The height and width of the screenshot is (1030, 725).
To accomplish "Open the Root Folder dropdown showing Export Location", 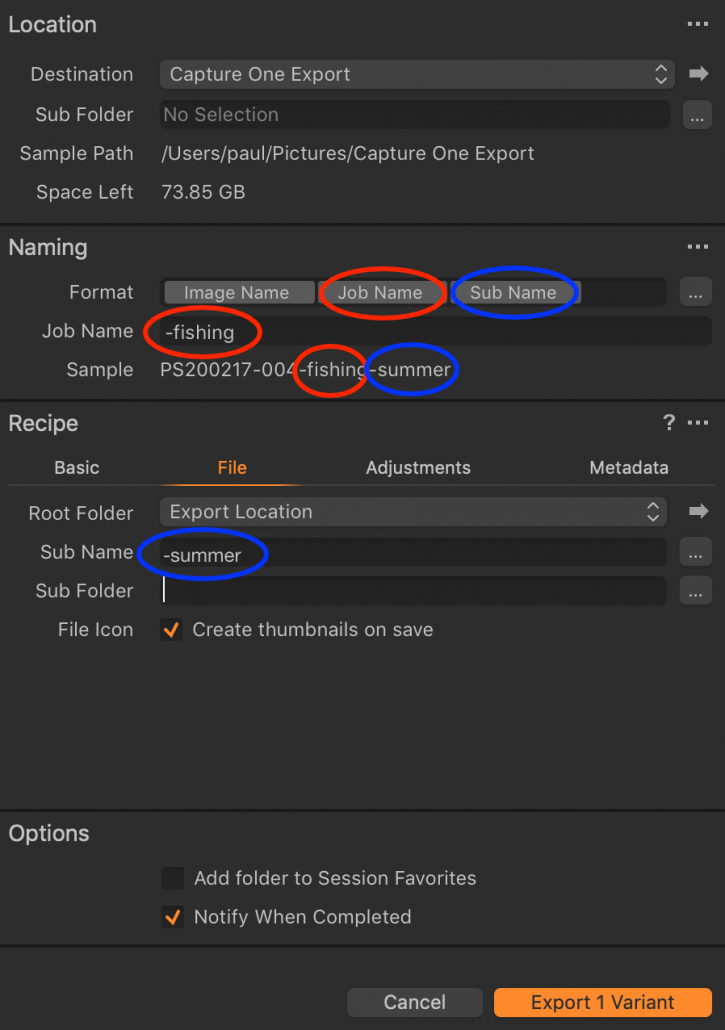I will pos(413,512).
